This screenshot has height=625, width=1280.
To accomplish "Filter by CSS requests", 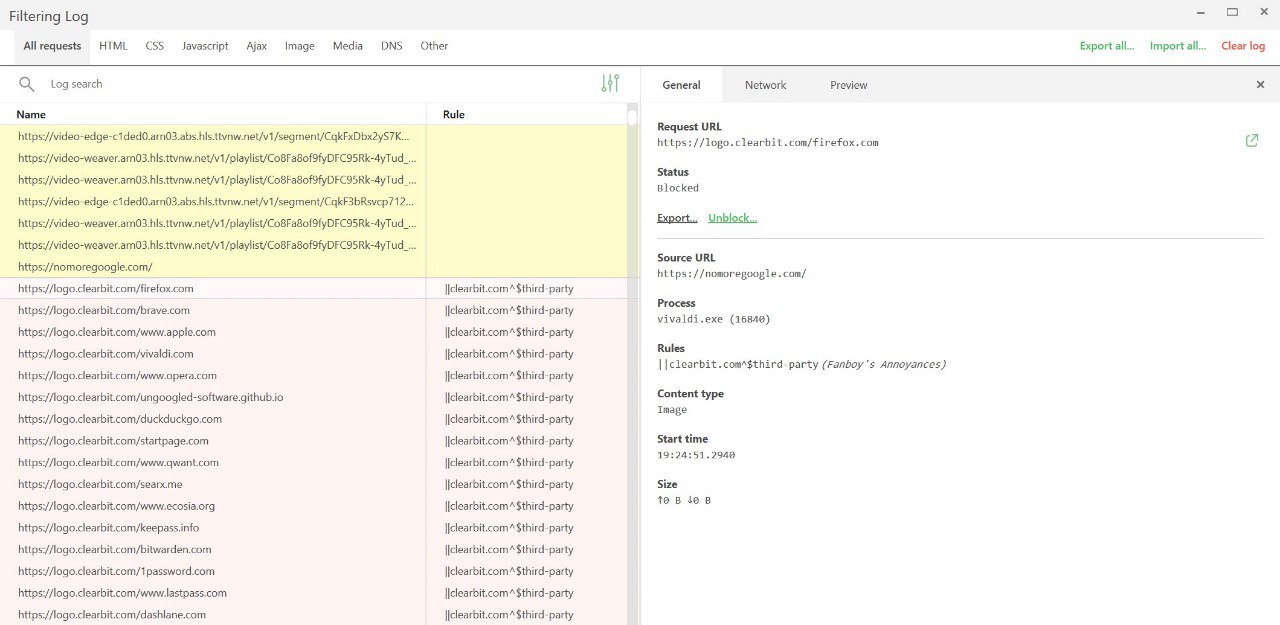I will [155, 46].
